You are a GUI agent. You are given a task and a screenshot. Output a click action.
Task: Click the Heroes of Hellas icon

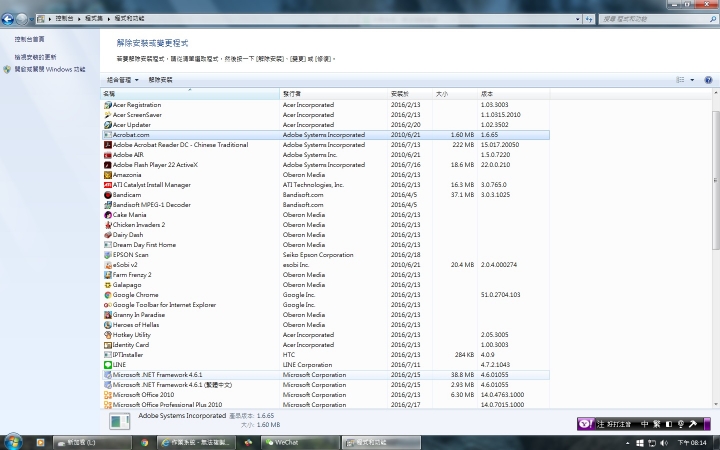click(x=108, y=325)
